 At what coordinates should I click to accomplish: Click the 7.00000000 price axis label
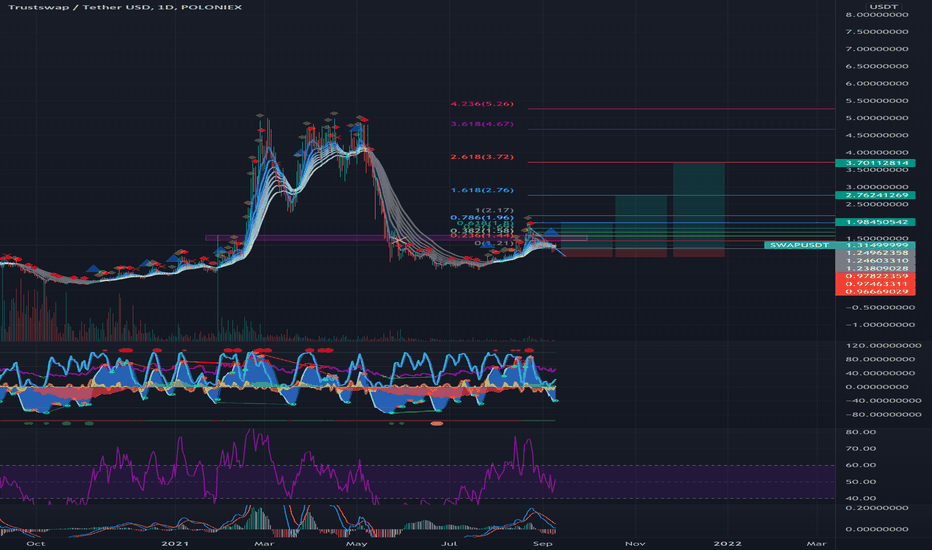tap(877, 49)
